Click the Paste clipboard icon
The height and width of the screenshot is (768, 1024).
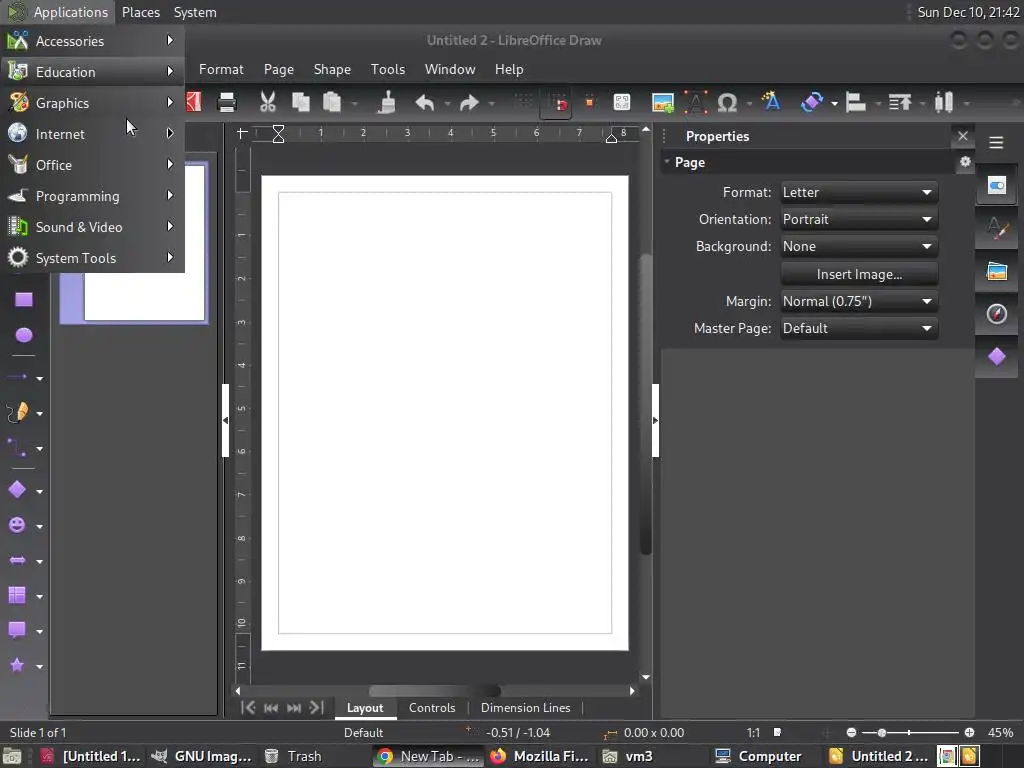(332, 103)
